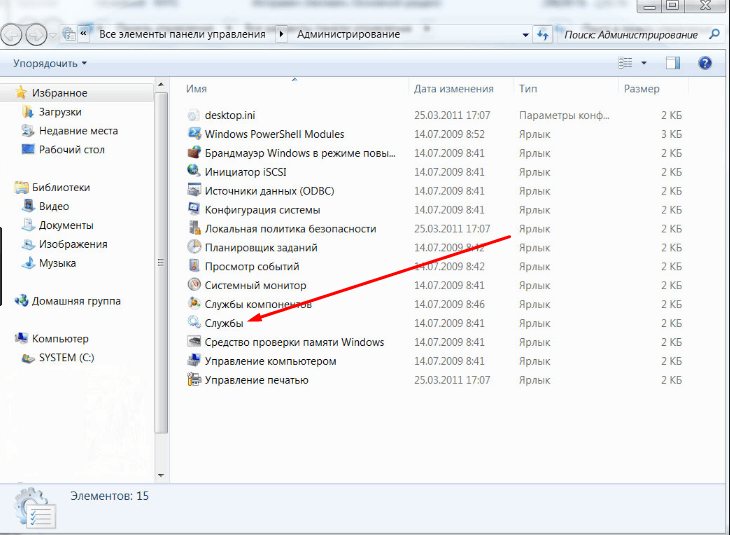The width and height of the screenshot is (730, 535).
Task: Select the Службы gear icon
Action: (194, 323)
